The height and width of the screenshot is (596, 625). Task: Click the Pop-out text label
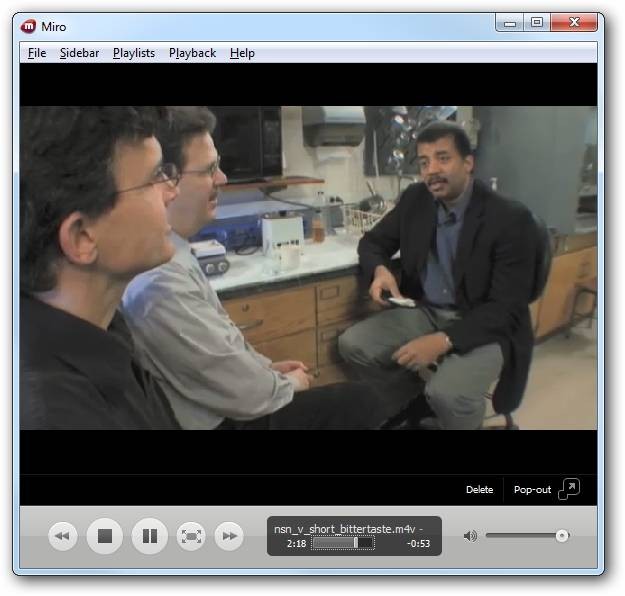[x=532, y=490]
